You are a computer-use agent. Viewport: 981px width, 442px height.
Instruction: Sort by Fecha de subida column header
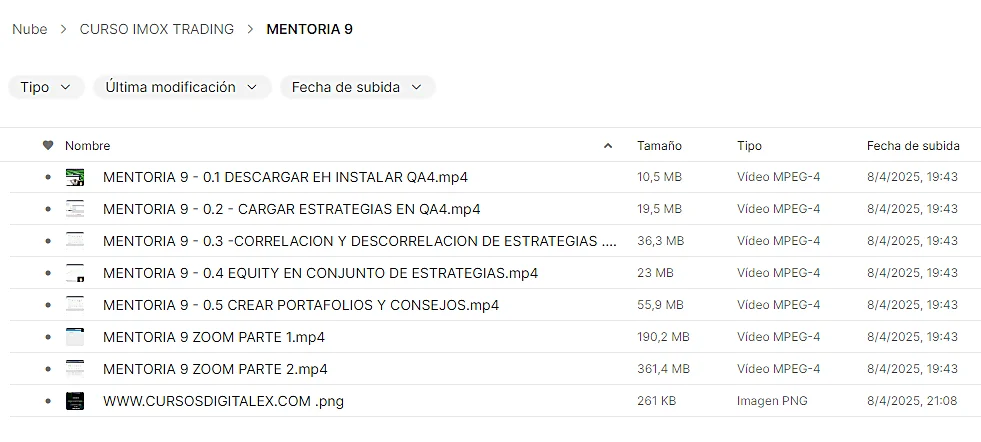point(913,146)
